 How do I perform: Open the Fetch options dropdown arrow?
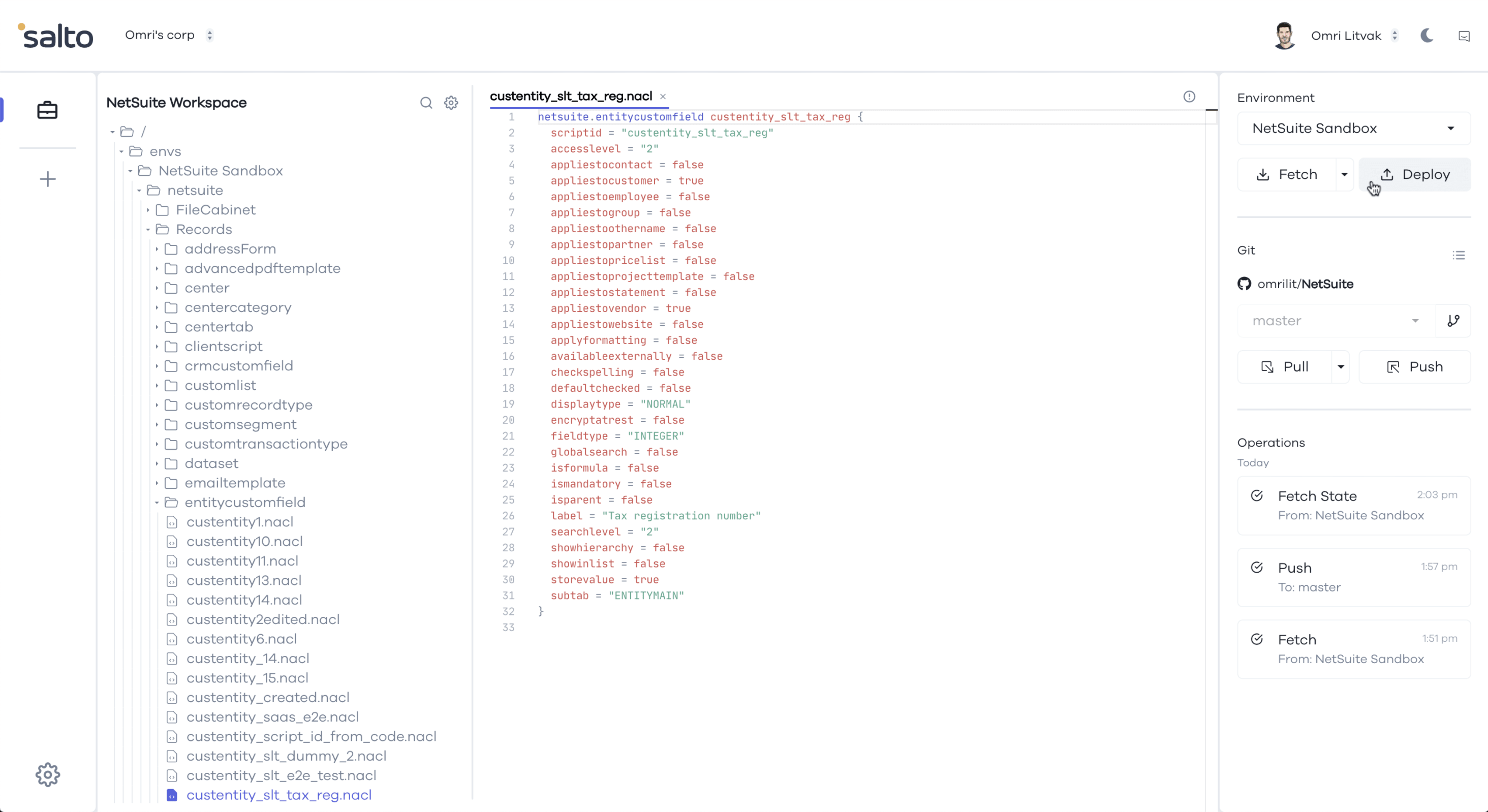1345,174
